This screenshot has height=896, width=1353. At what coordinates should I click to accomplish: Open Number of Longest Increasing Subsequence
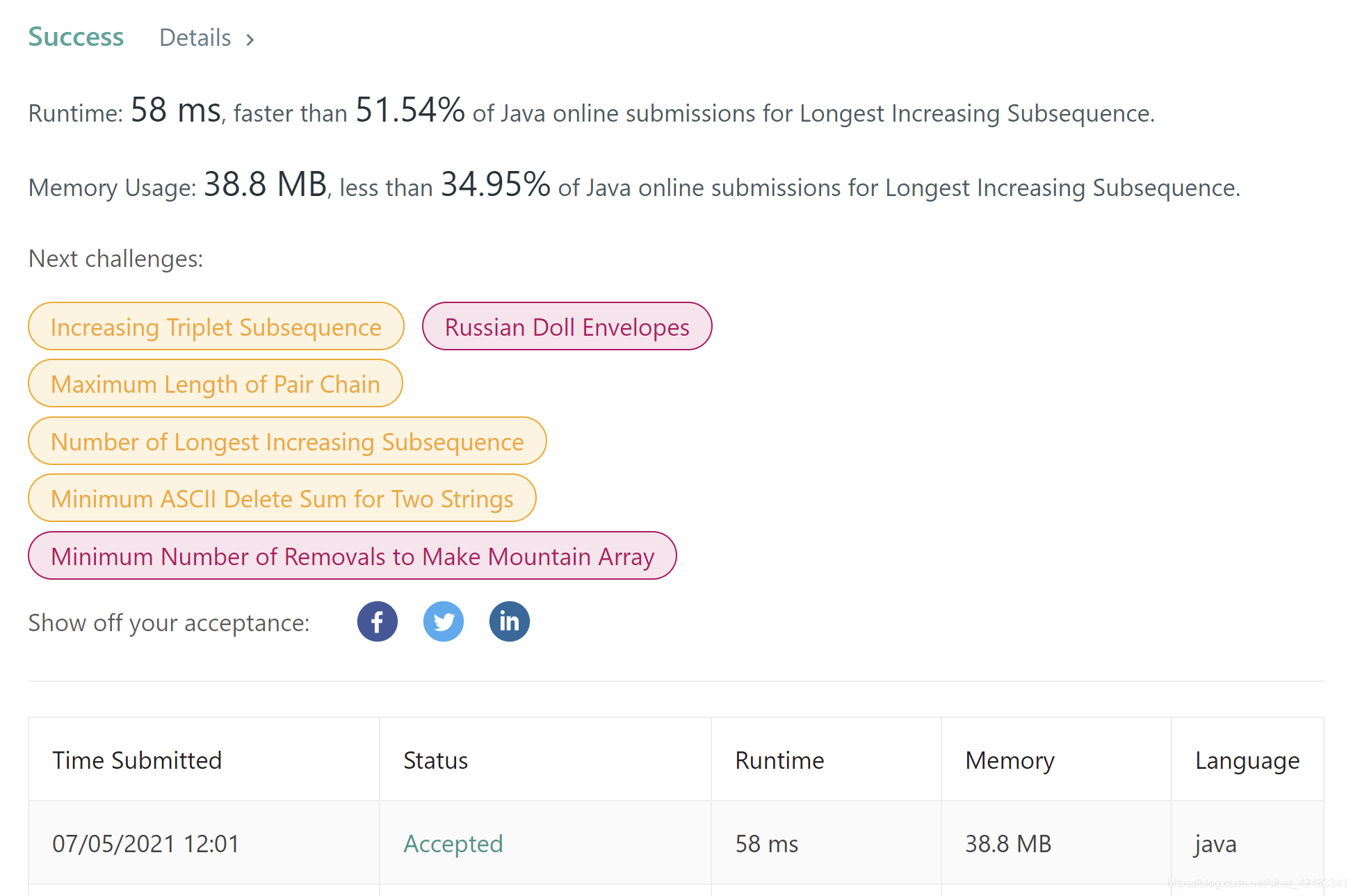pos(287,441)
